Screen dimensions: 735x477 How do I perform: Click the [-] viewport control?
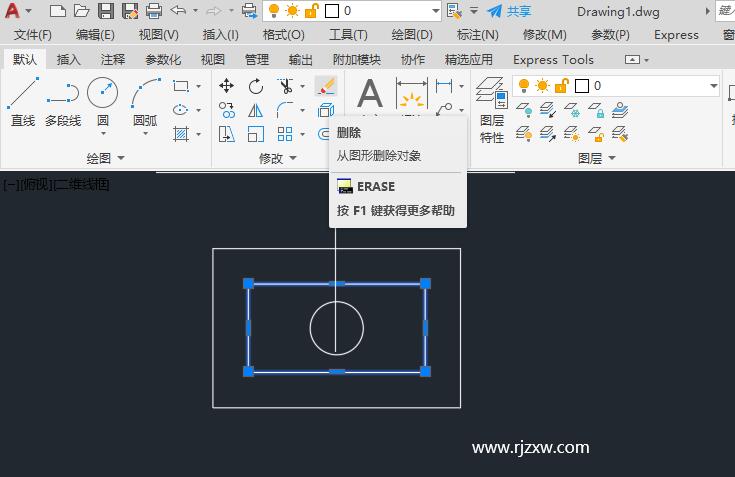pyautogui.click(x=11, y=185)
